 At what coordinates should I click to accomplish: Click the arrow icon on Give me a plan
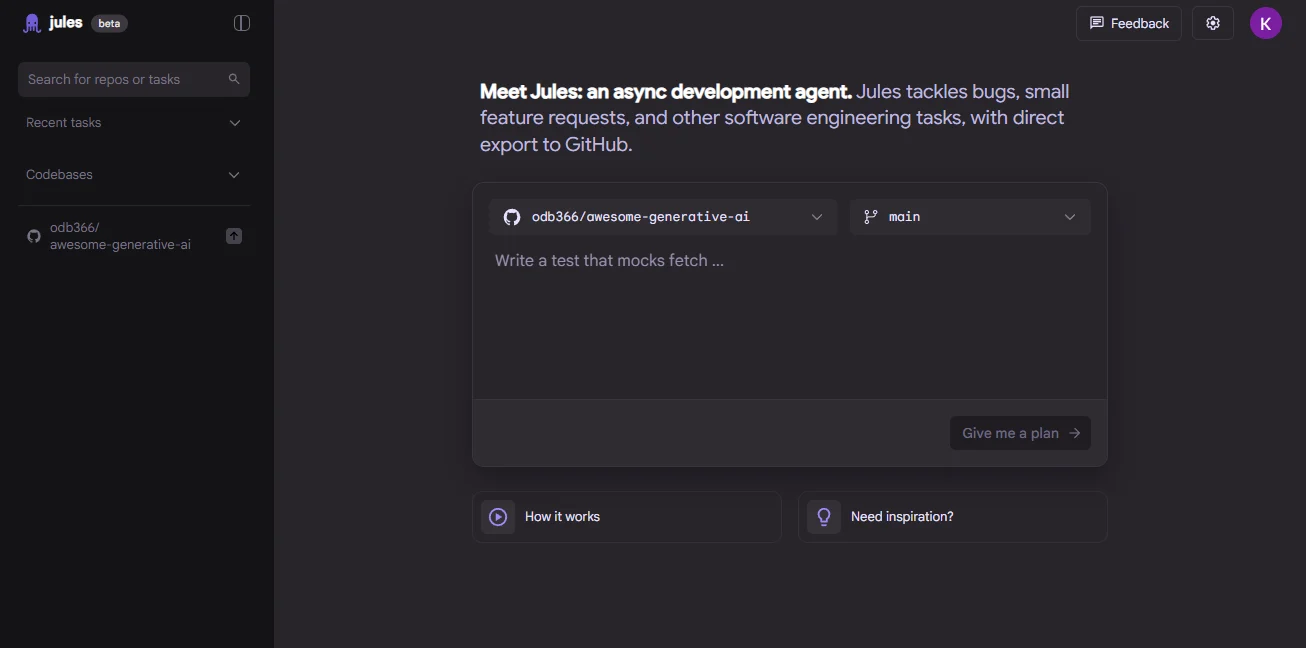click(x=1074, y=433)
